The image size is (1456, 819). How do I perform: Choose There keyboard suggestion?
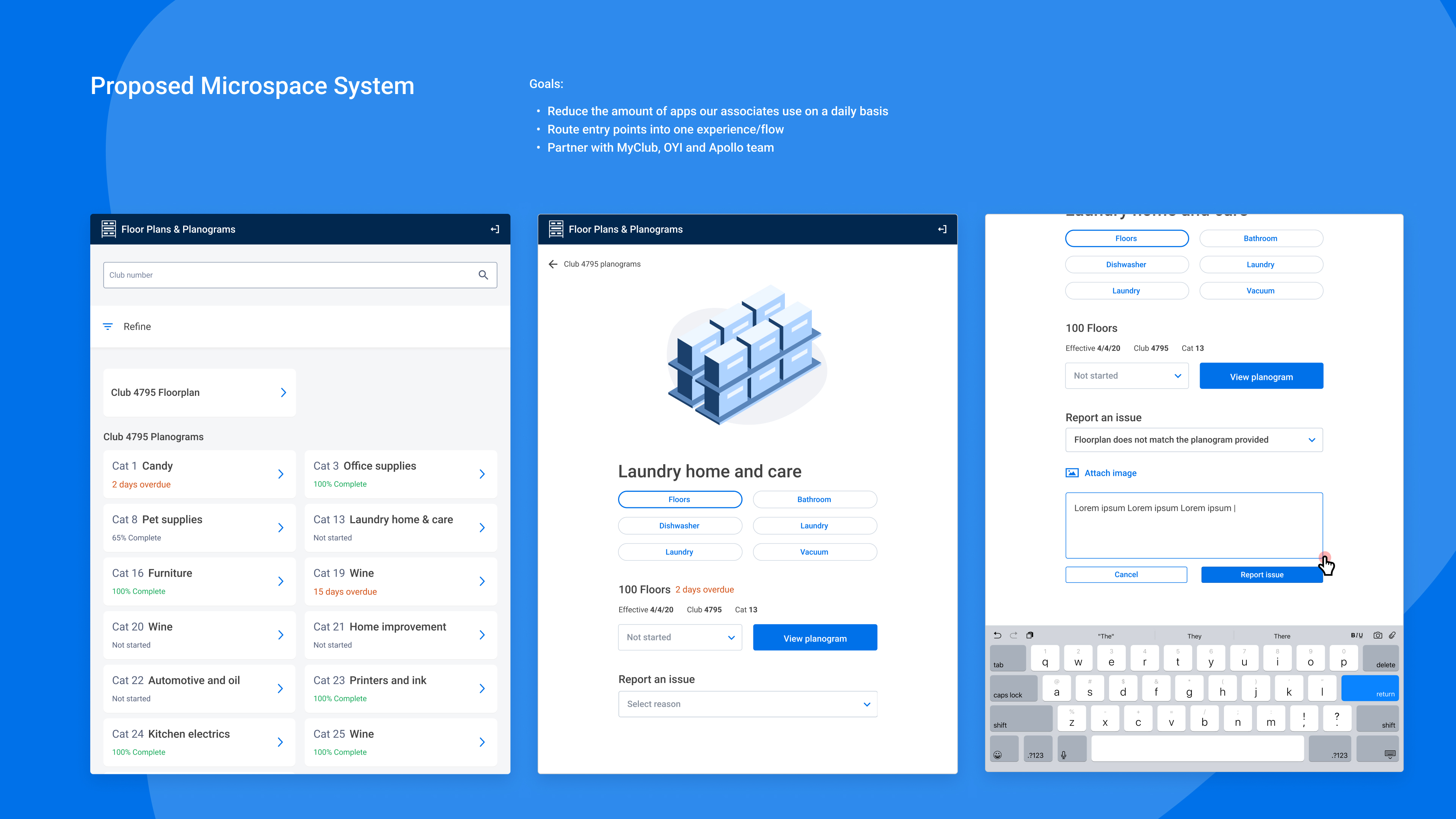tap(1282, 636)
